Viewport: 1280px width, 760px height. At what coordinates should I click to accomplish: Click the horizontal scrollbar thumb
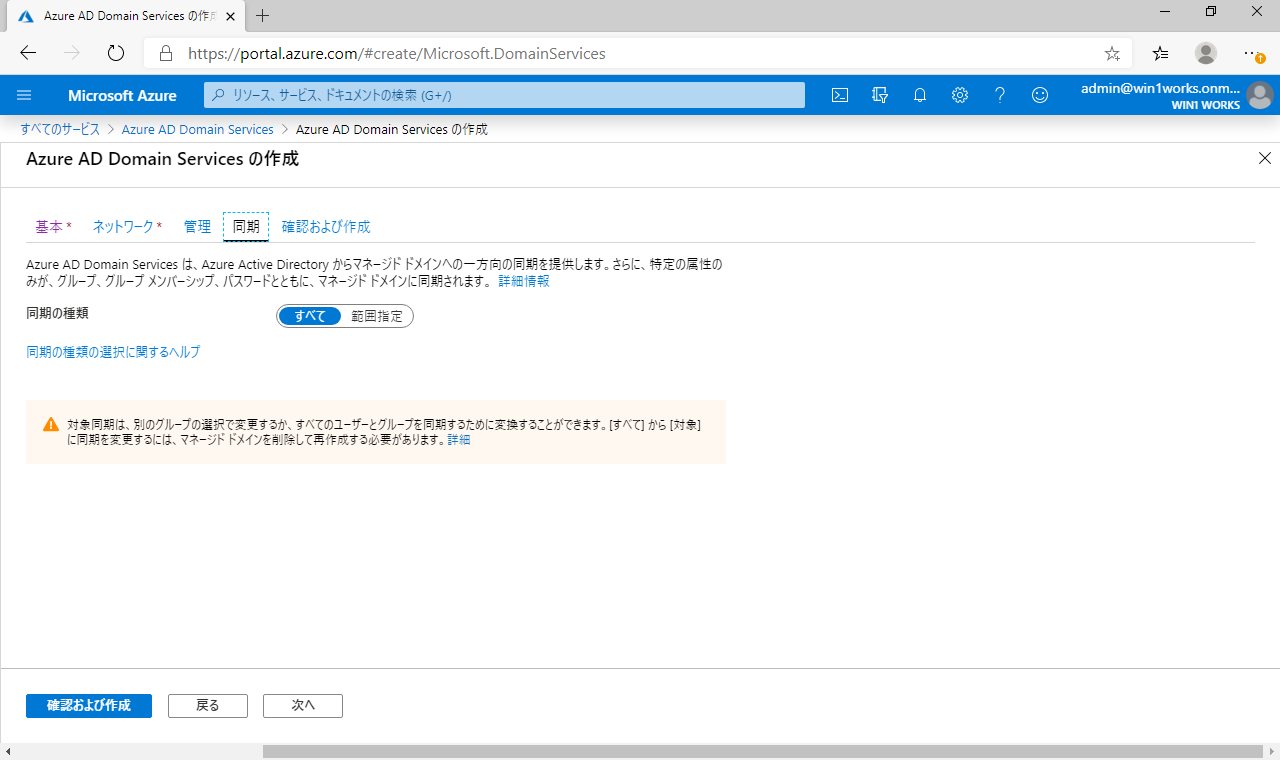tap(763, 751)
